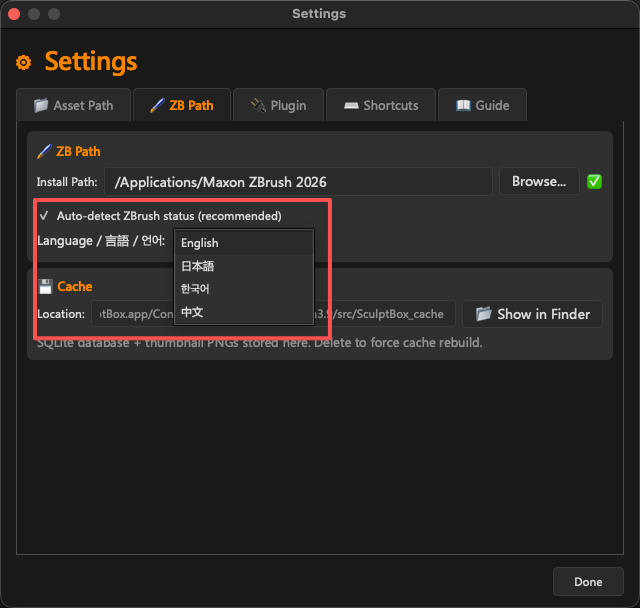Choose 한국어 in the language list
The height and width of the screenshot is (608, 640).
[x=244, y=289]
